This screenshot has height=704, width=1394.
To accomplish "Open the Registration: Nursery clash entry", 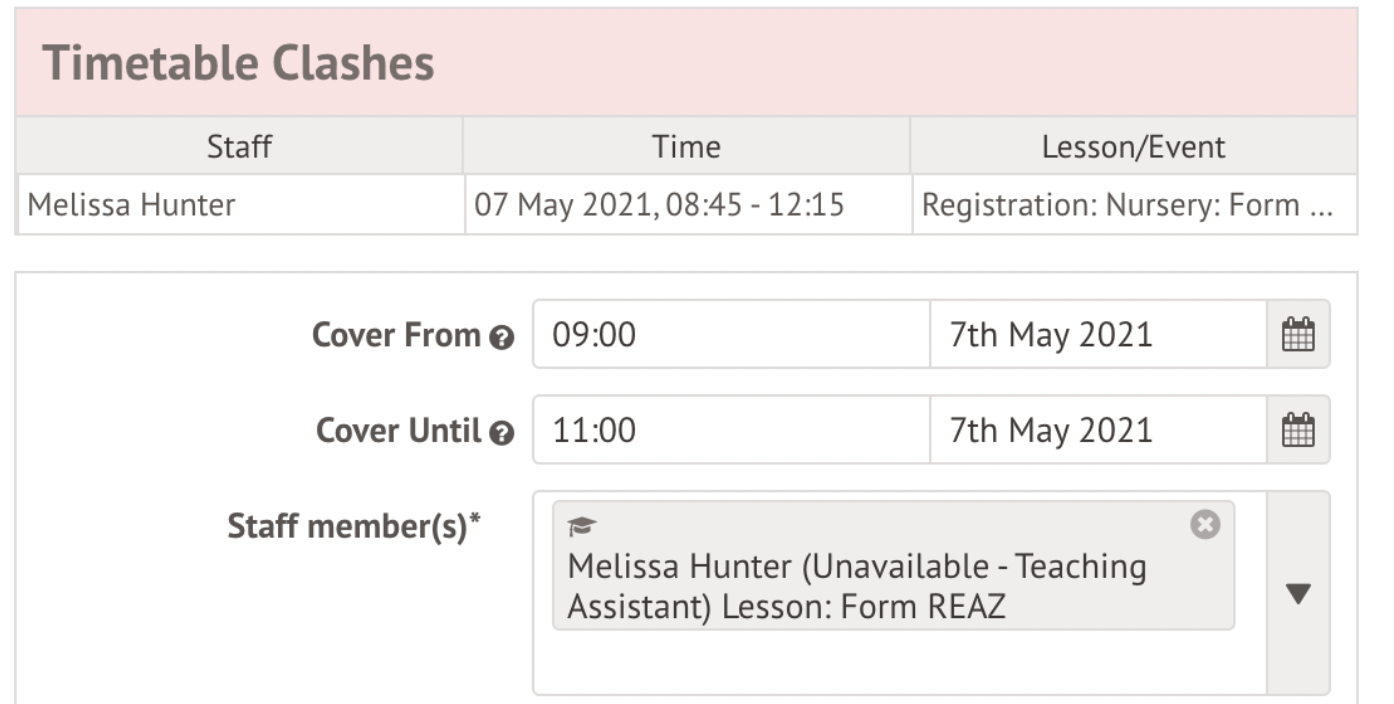I will [1126, 205].
